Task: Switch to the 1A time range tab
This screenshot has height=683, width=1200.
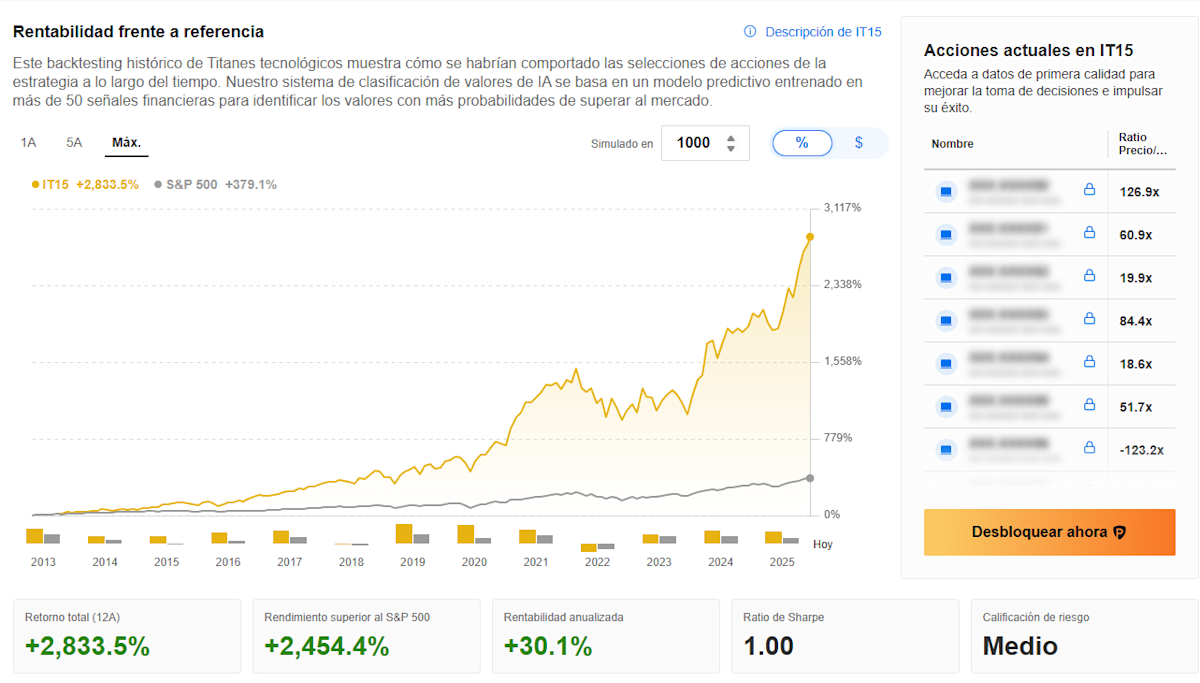Action: click(x=28, y=143)
